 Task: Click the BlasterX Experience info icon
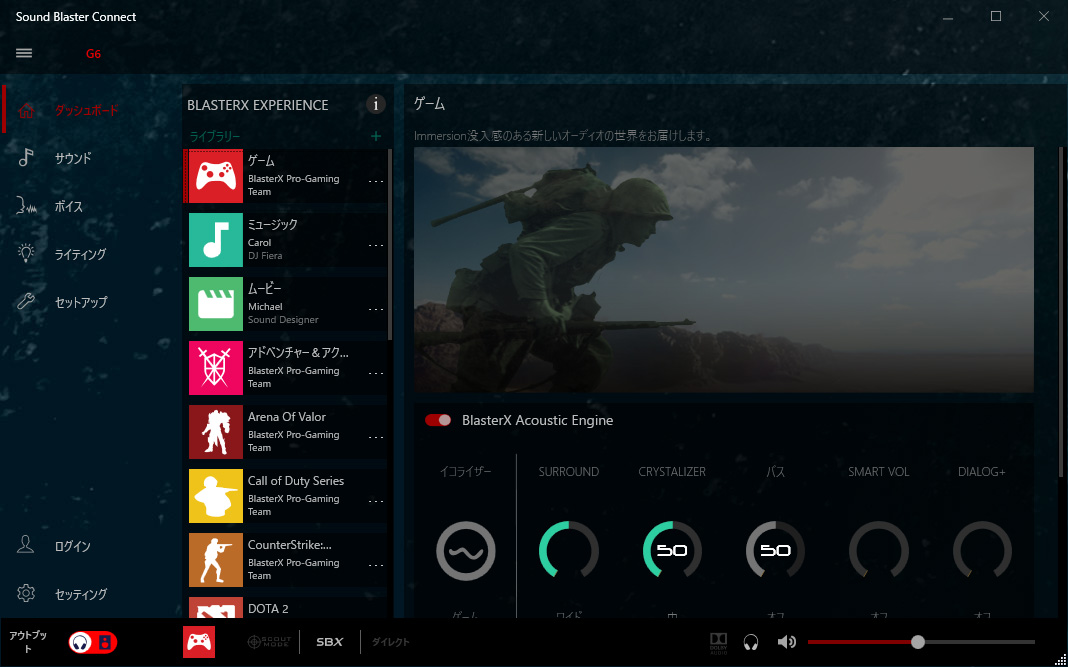[x=375, y=104]
